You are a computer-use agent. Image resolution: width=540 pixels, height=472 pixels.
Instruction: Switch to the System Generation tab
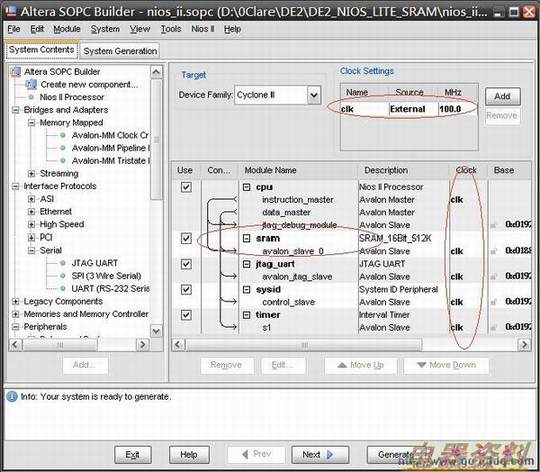click(120, 51)
